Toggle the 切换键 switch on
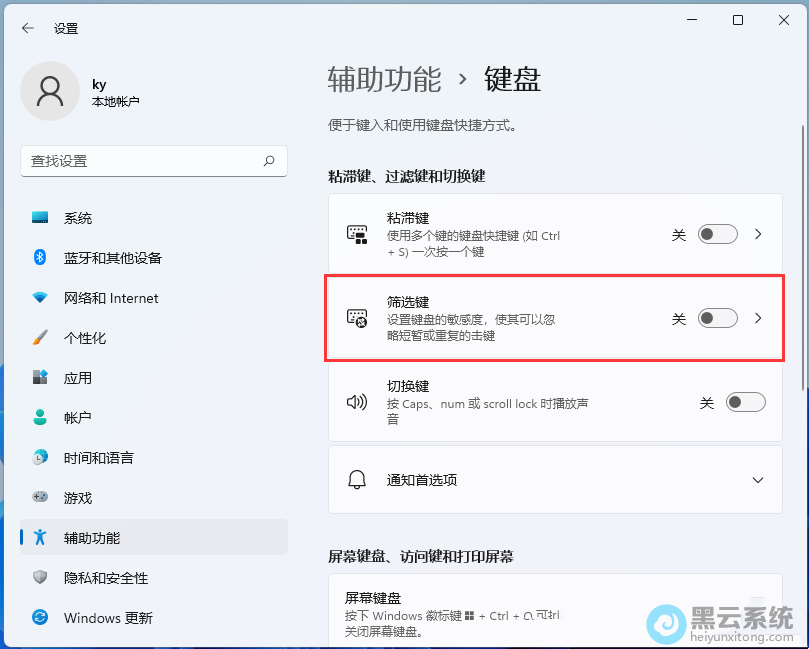The width and height of the screenshot is (809, 649). 745,402
